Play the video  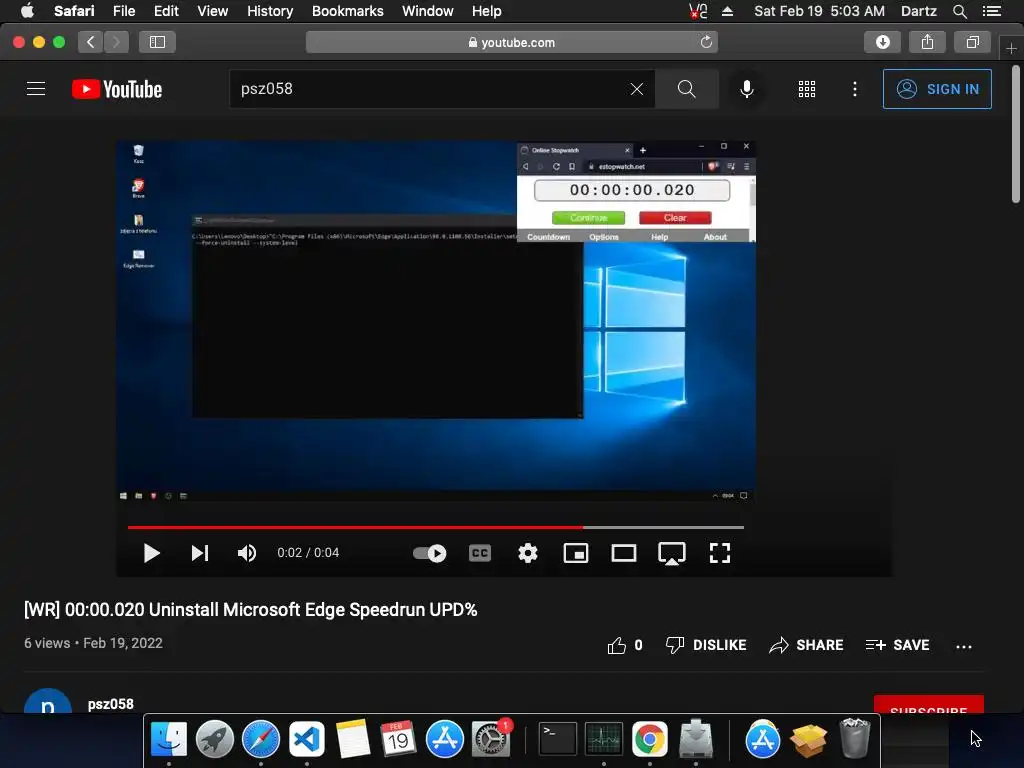[151, 553]
